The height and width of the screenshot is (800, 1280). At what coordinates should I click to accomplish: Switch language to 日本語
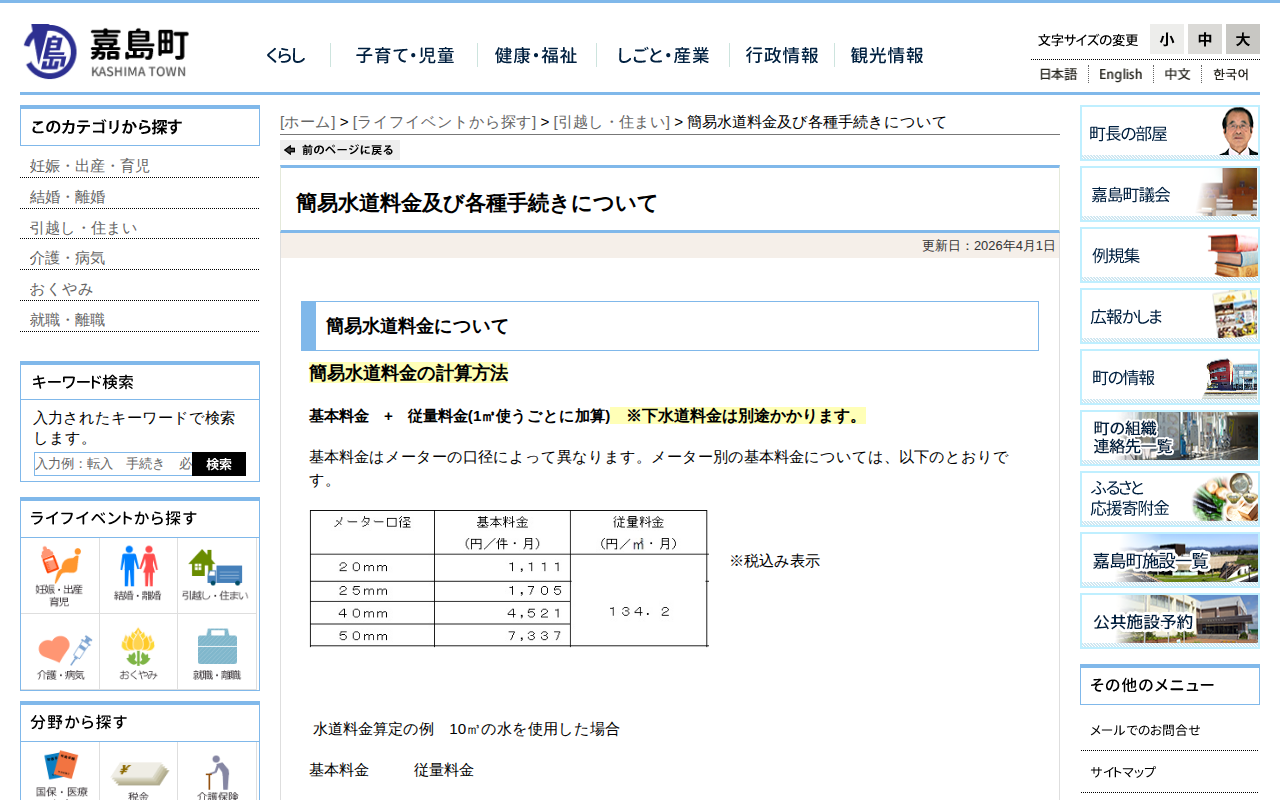click(x=1058, y=74)
